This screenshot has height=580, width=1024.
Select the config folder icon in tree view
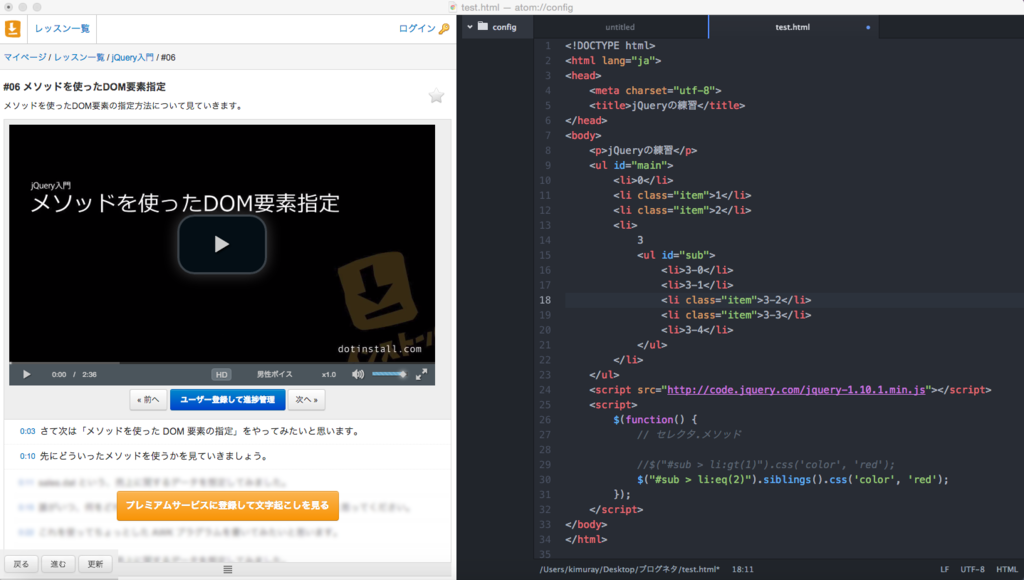click(x=483, y=27)
